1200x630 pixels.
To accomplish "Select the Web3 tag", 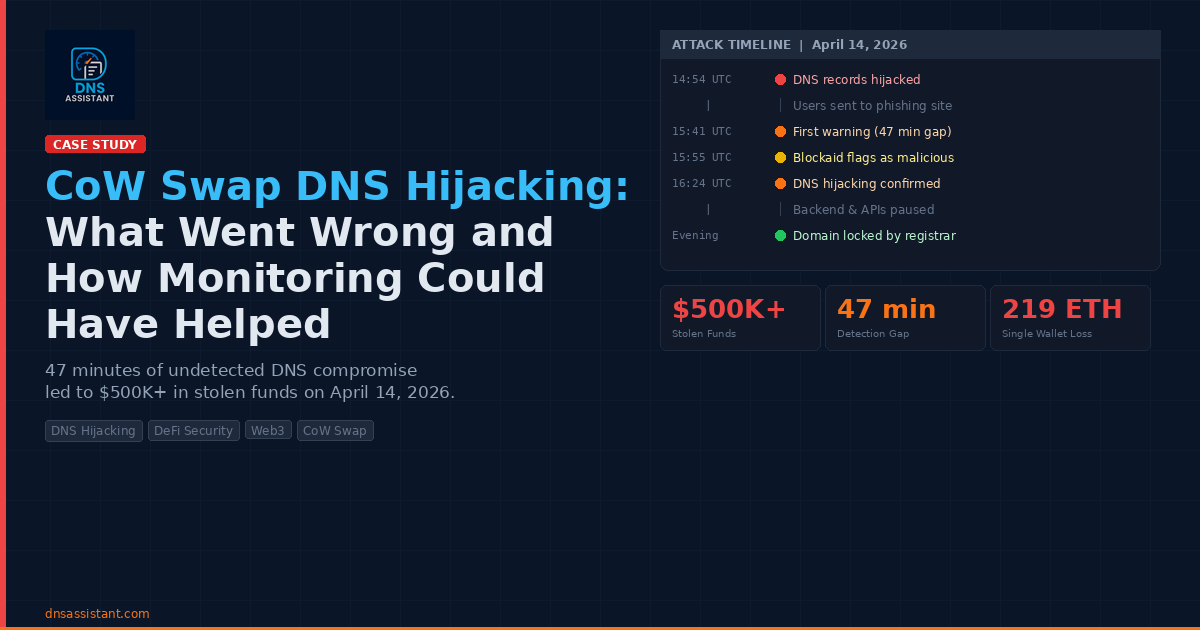I will click(268, 431).
